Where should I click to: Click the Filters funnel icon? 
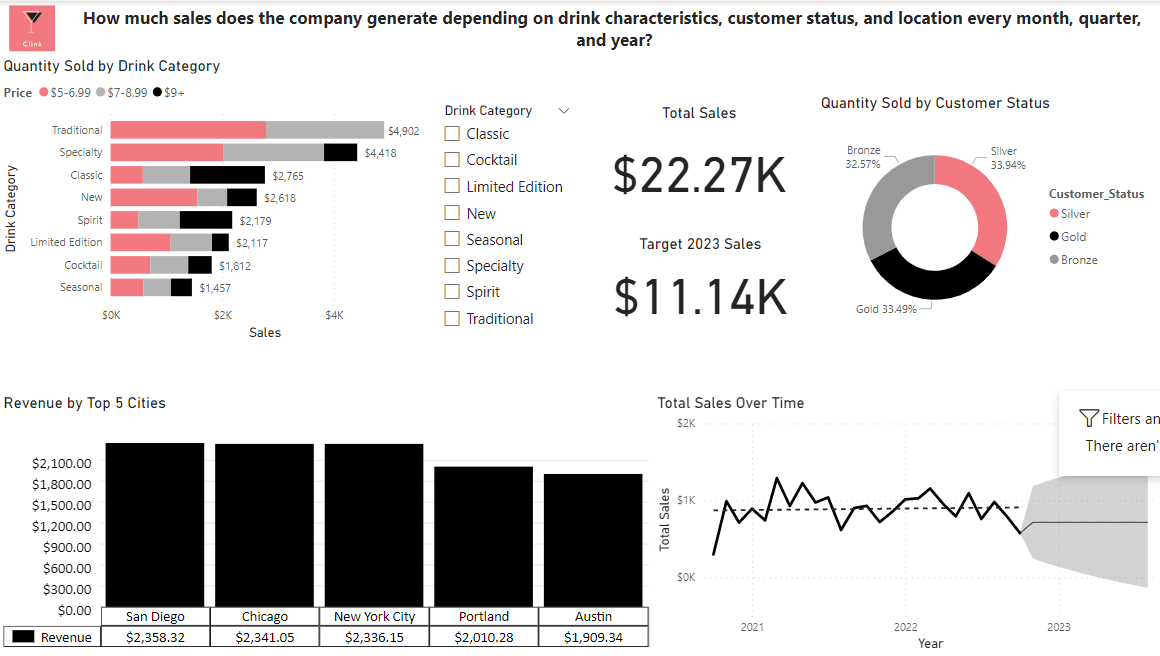pos(1088,419)
